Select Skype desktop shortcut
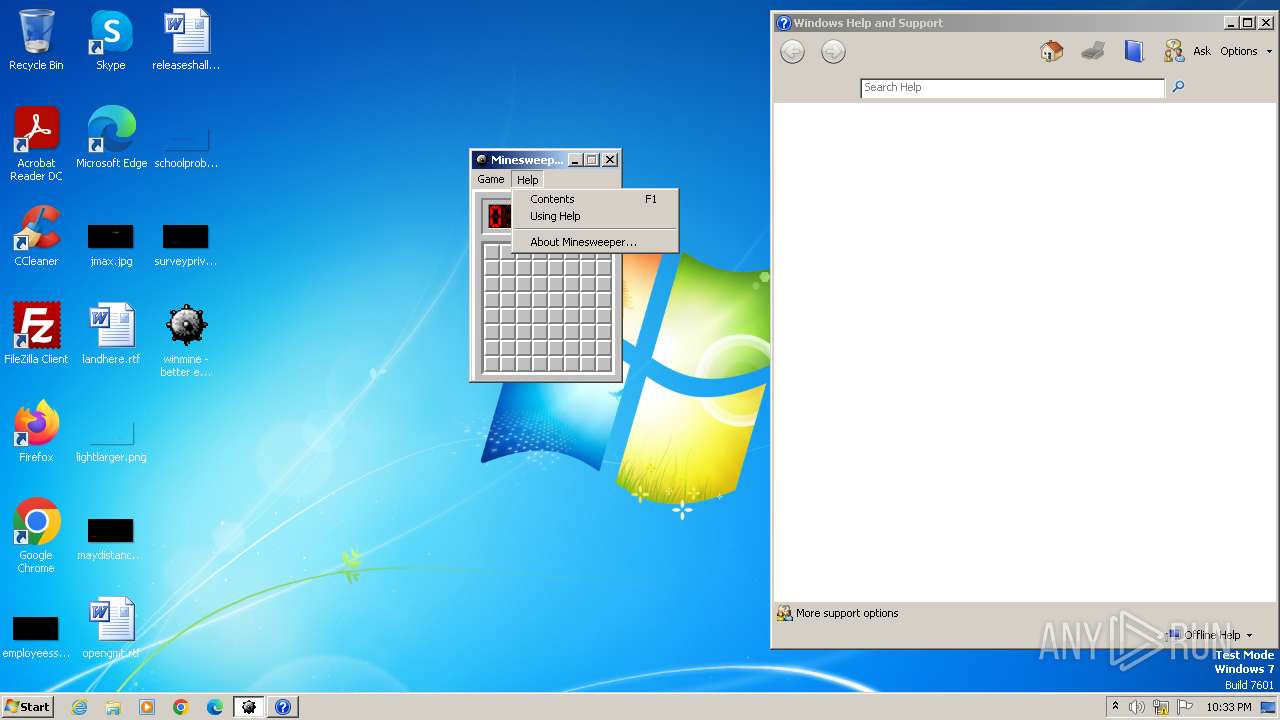The image size is (1280, 720). [111, 40]
